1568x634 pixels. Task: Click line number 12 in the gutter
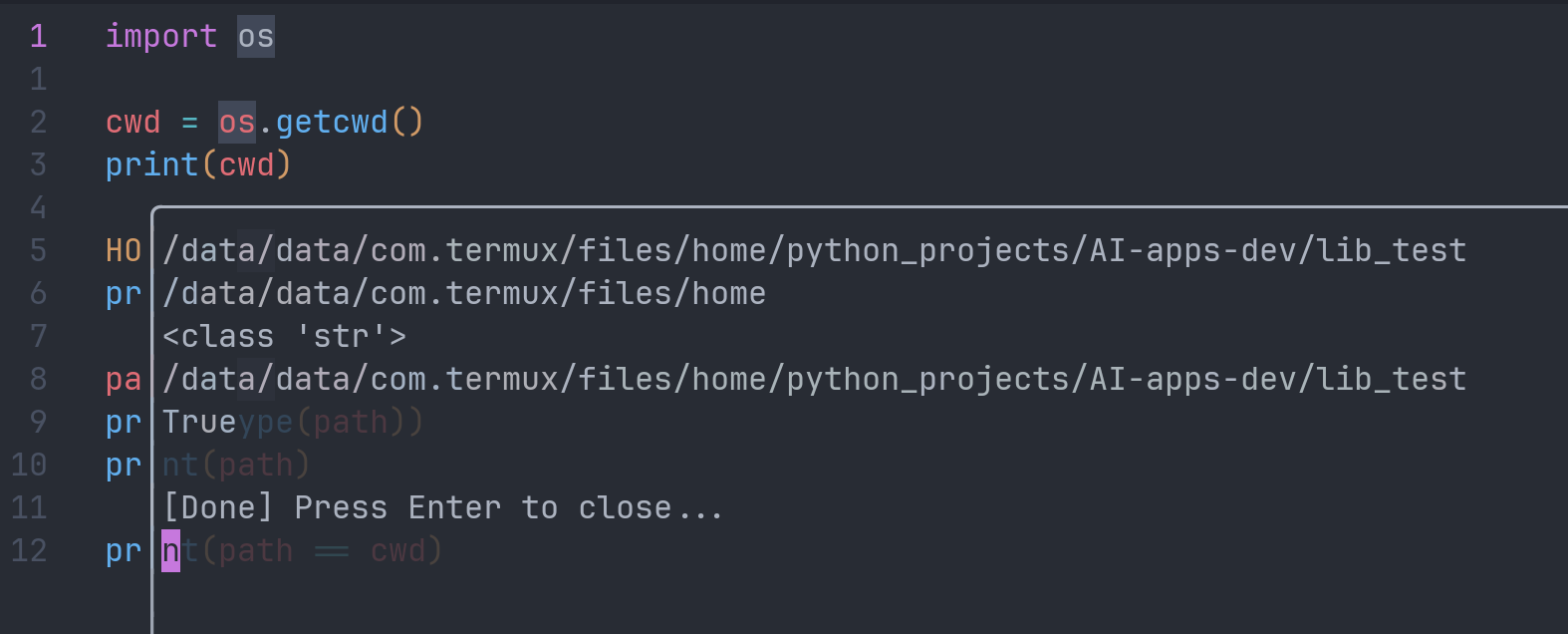pyautogui.click(x=29, y=551)
